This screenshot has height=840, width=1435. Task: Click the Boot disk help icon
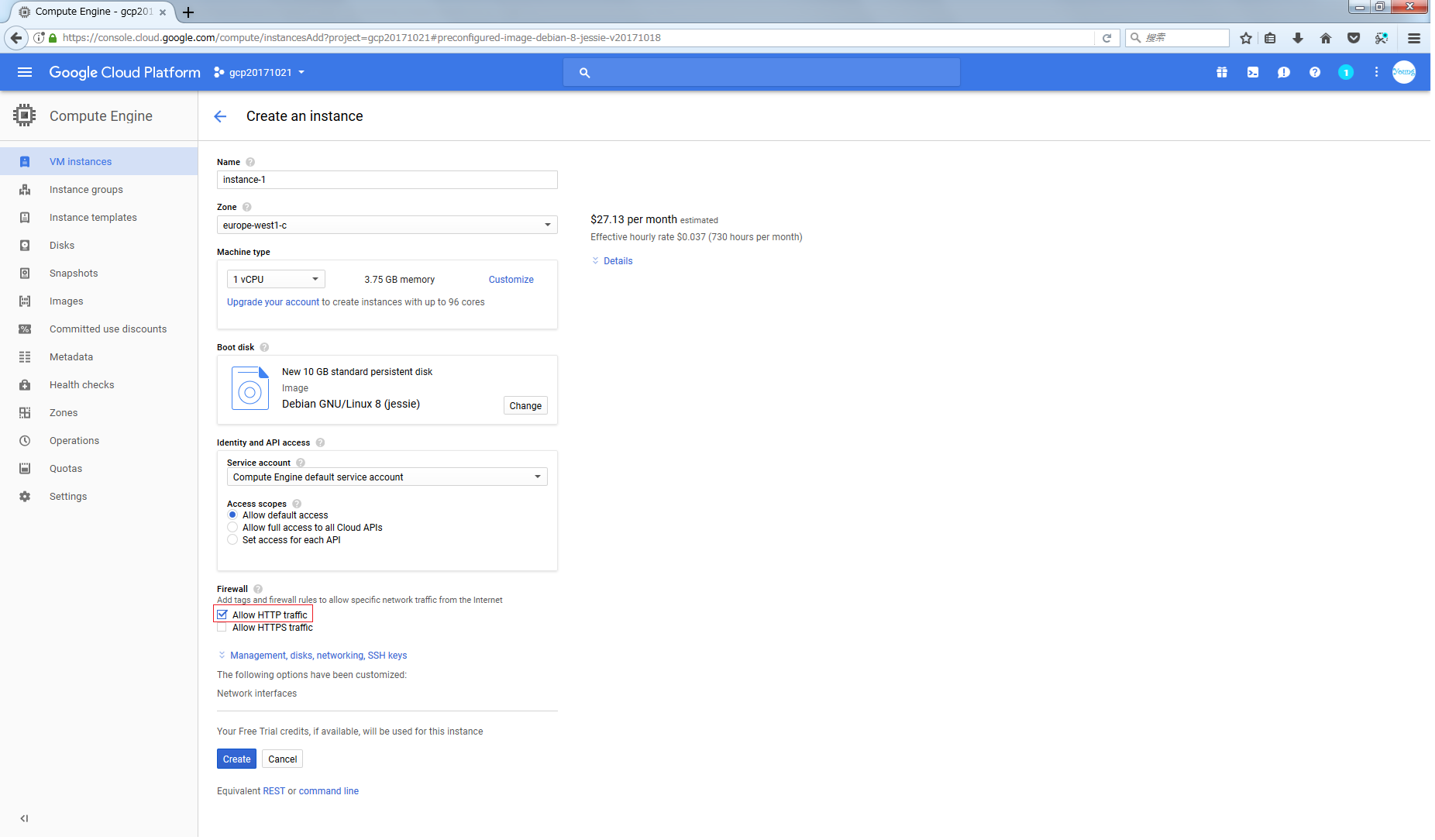point(264,347)
